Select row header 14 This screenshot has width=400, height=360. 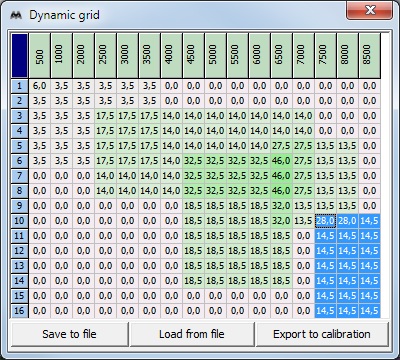[20, 281]
